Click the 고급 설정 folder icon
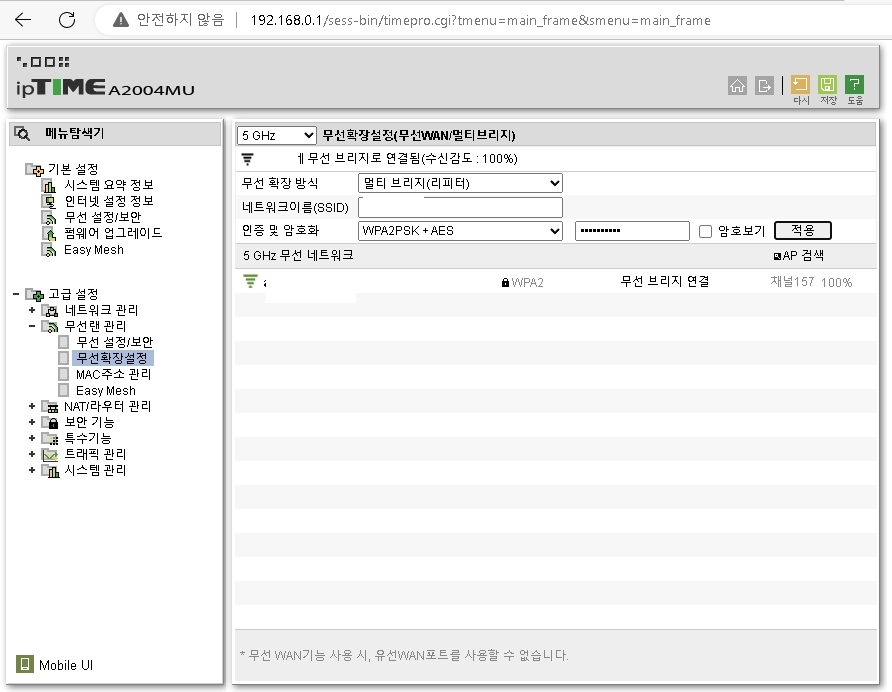Viewport: 892px width, 692px height. tap(34, 294)
